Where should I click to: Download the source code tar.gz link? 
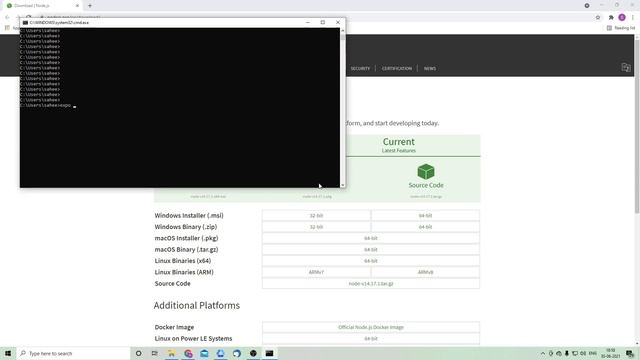371,284
